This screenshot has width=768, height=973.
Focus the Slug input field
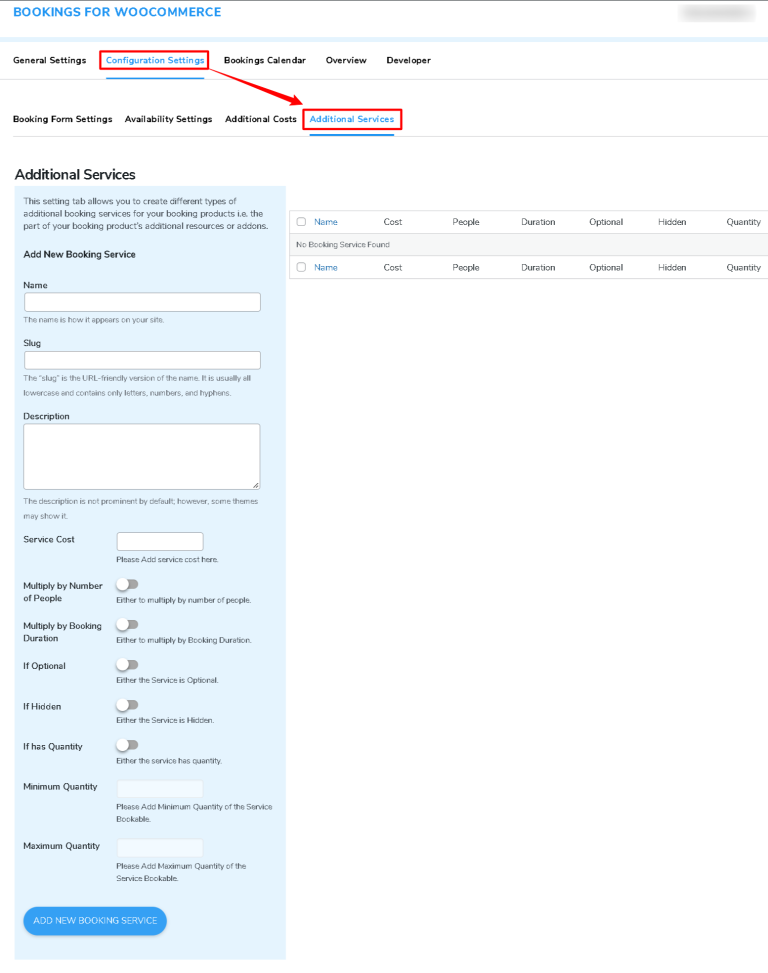[x=142, y=360]
